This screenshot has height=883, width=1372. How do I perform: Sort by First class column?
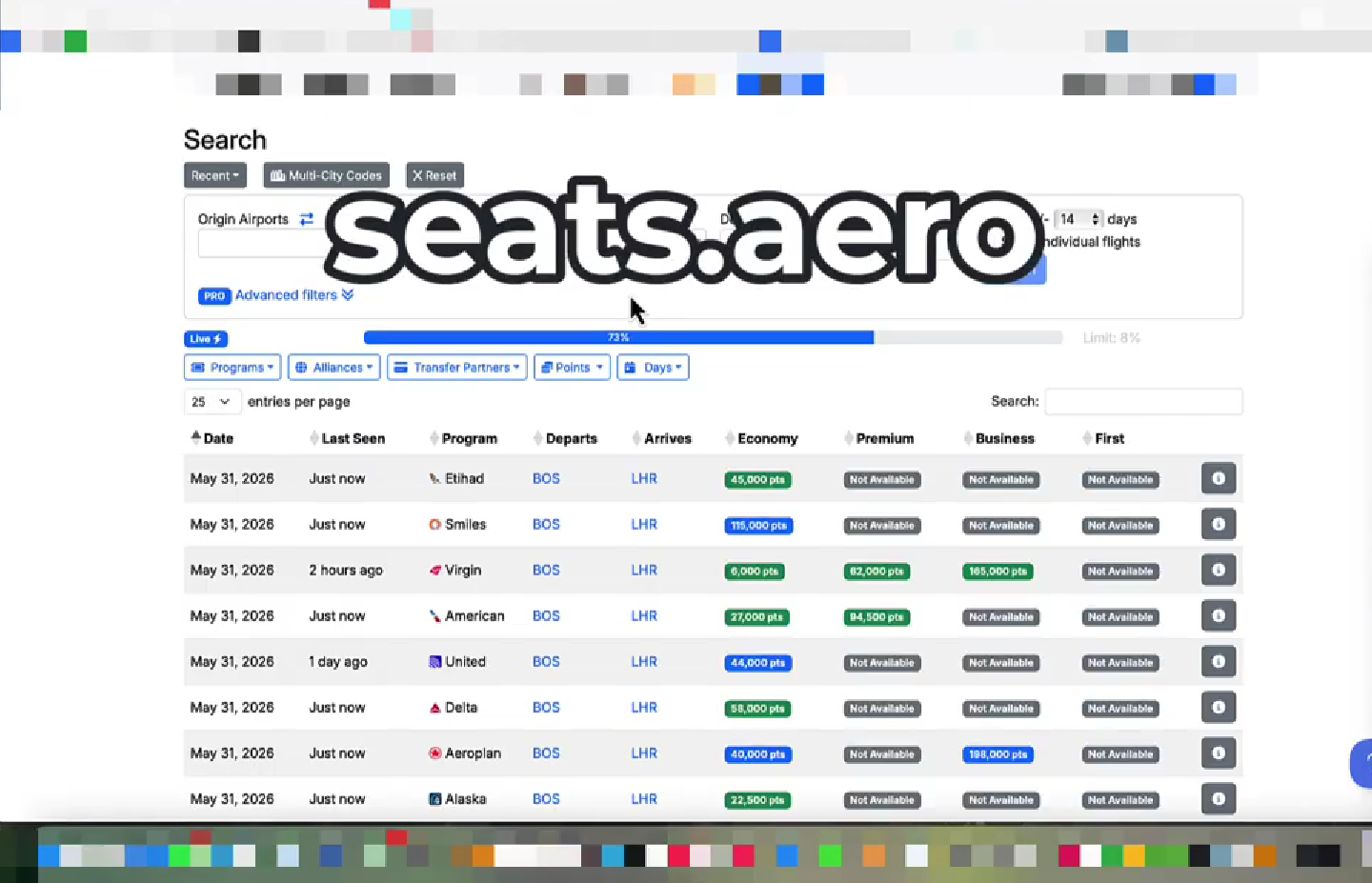(1104, 438)
